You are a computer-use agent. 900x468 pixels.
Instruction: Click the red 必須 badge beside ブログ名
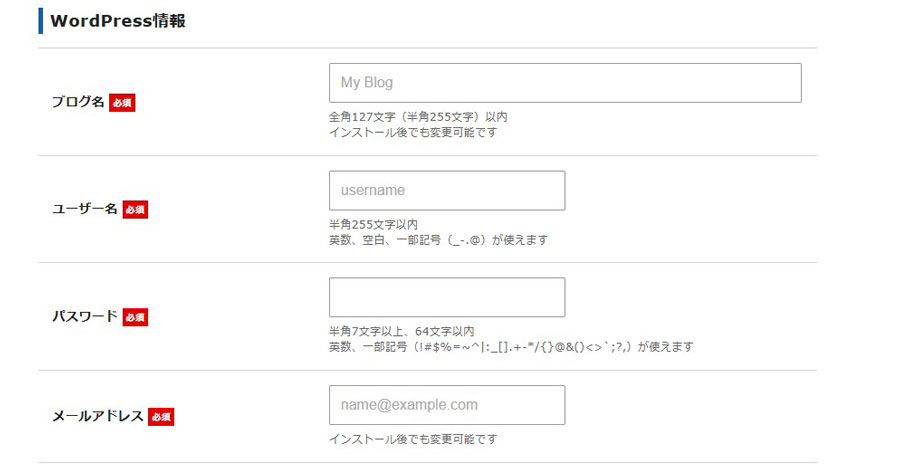[122, 102]
